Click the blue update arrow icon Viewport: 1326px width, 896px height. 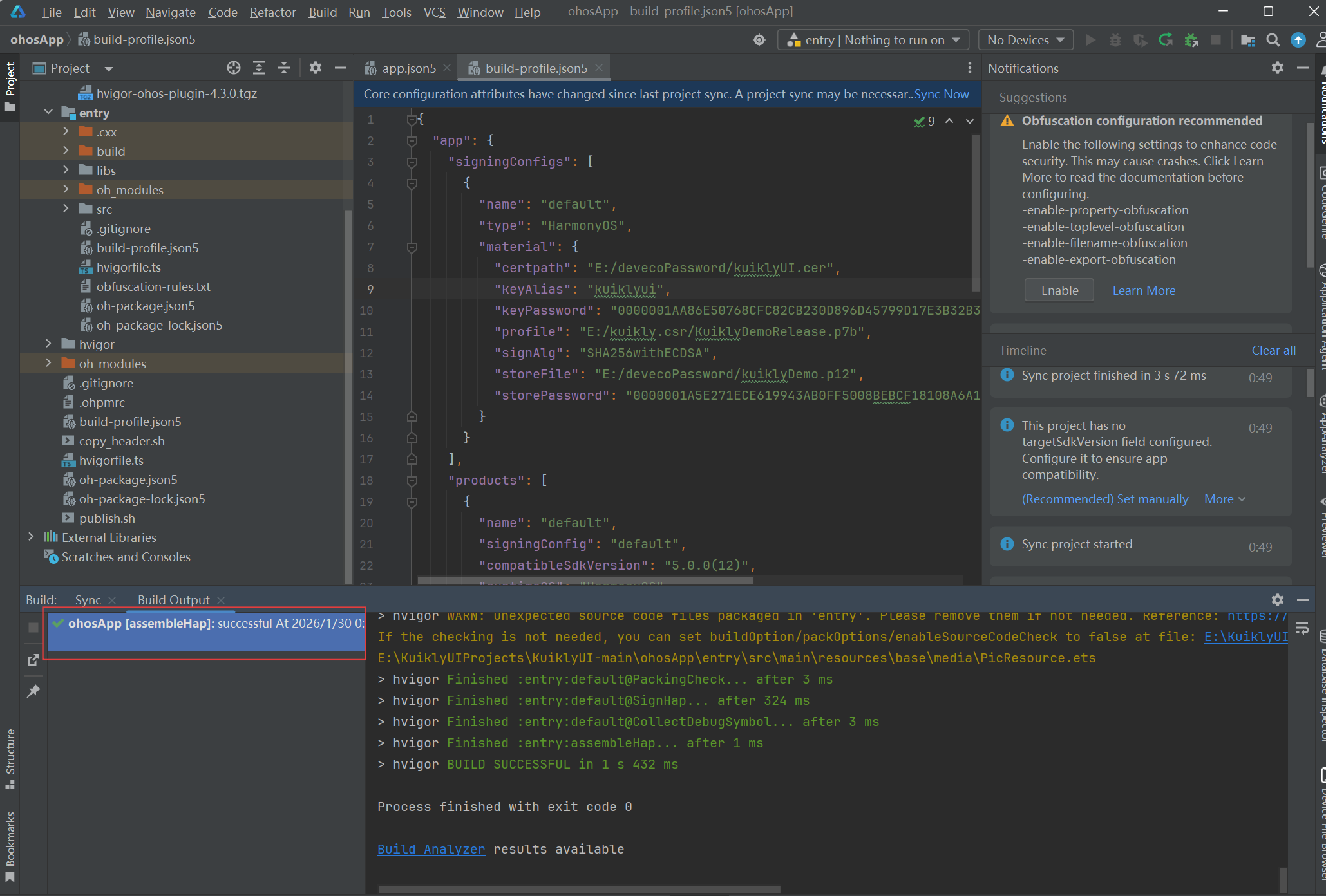pyautogui.click(x=1298, y=40)
